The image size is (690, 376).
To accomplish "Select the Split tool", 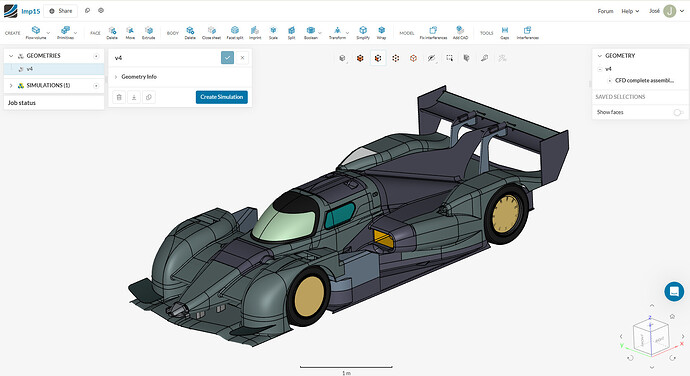I will [x=291, y=33].
